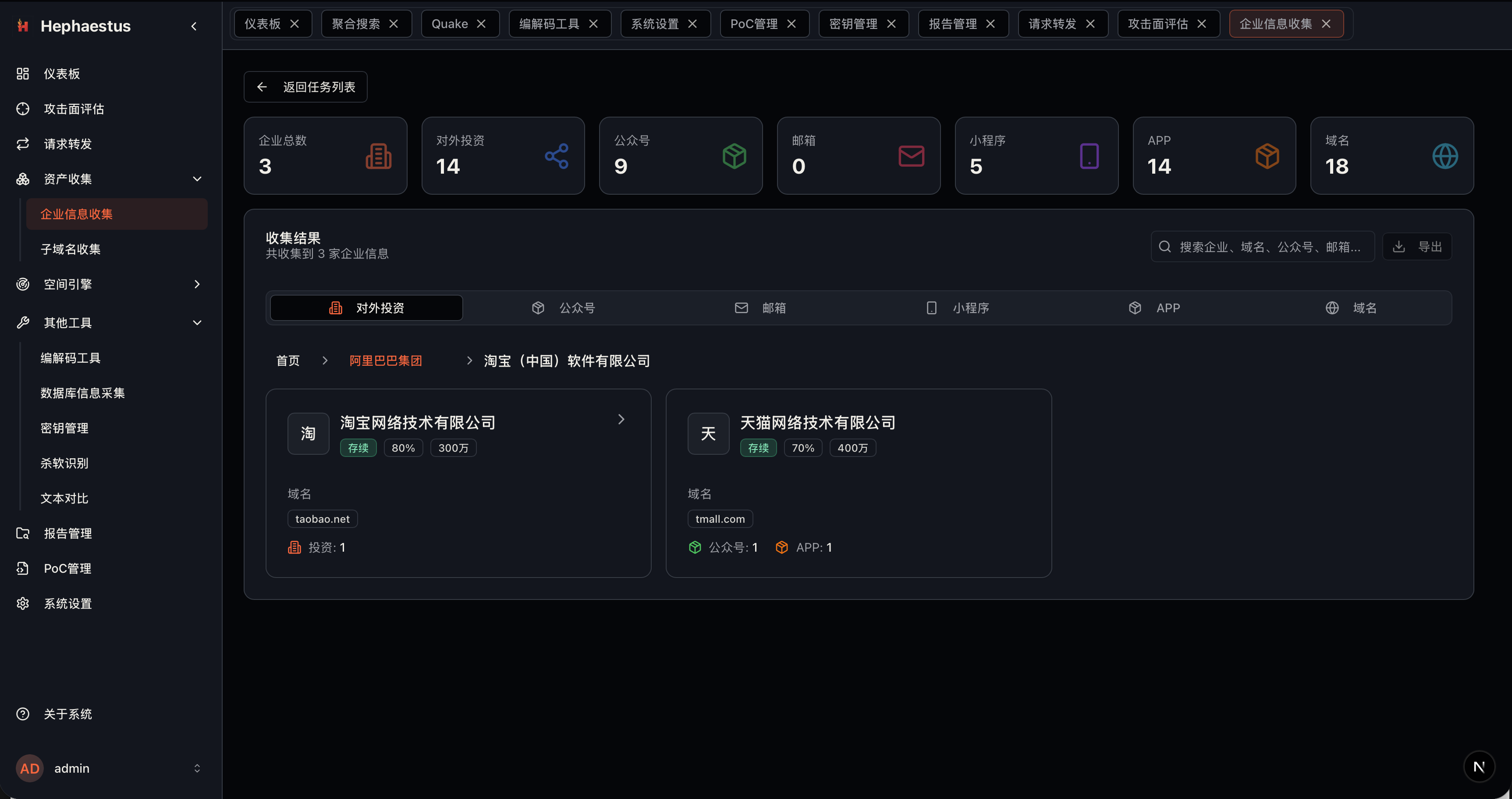Select the 公众号 filter tab
The image size is (1512, 799).
click(x=577, y=307)
